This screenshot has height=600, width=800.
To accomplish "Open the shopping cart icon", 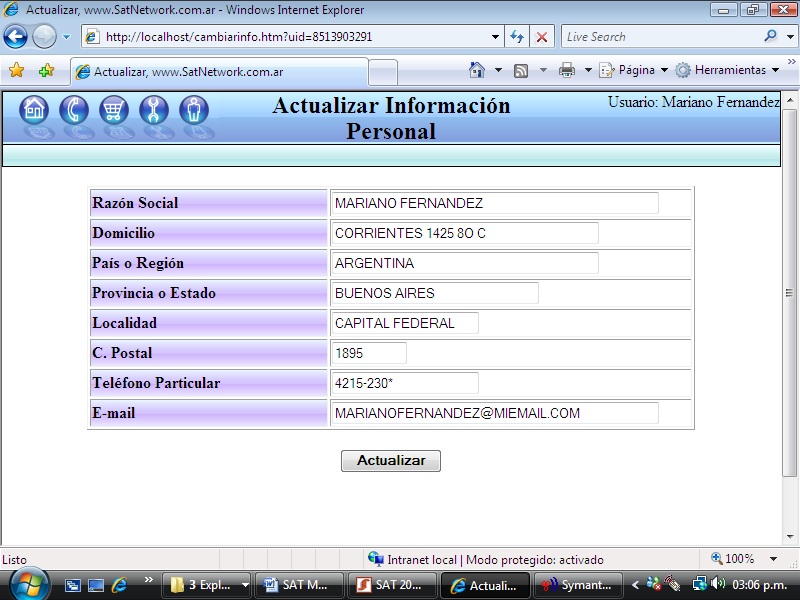I will (114, 110).
